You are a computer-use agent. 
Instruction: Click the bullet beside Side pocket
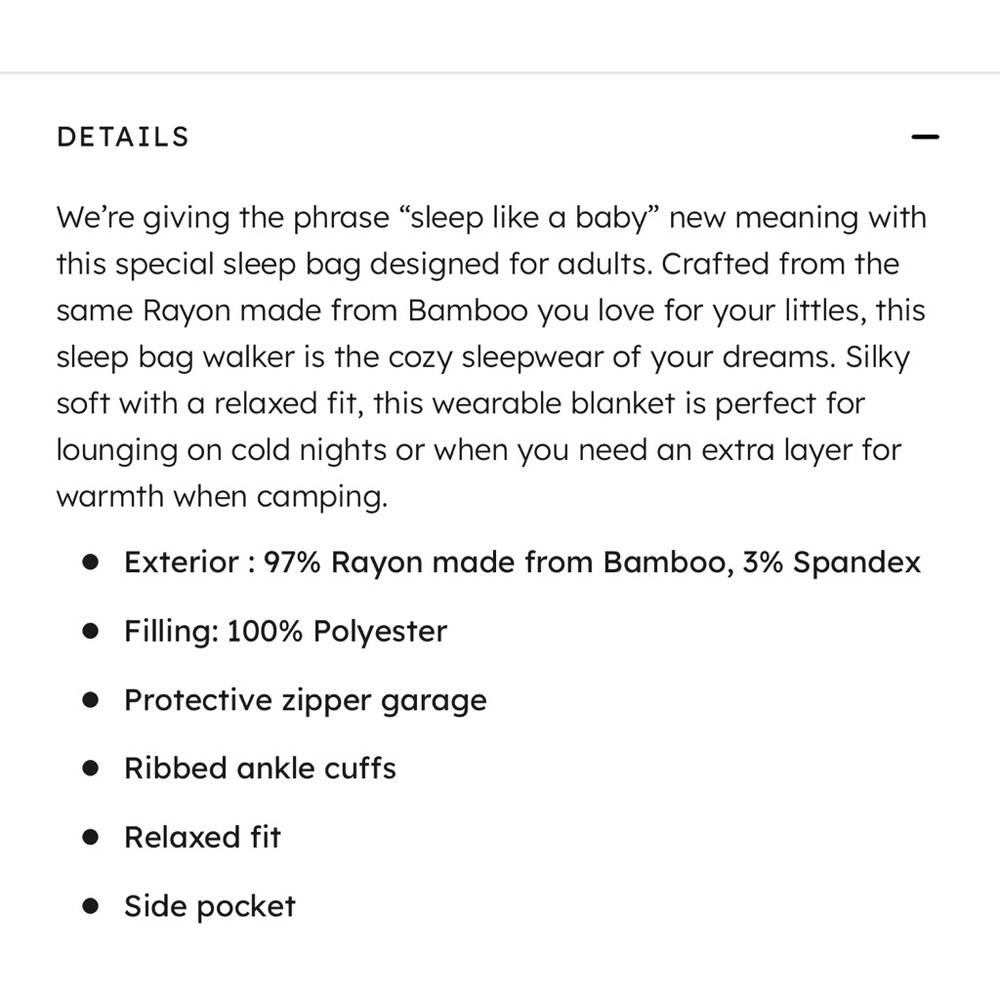91,906
